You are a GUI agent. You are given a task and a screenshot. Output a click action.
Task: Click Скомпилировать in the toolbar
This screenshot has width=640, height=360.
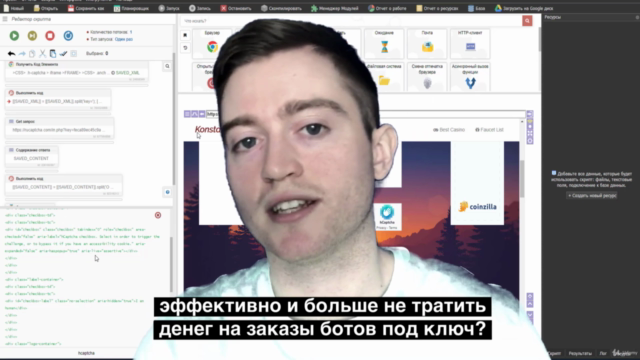(281, 8)
